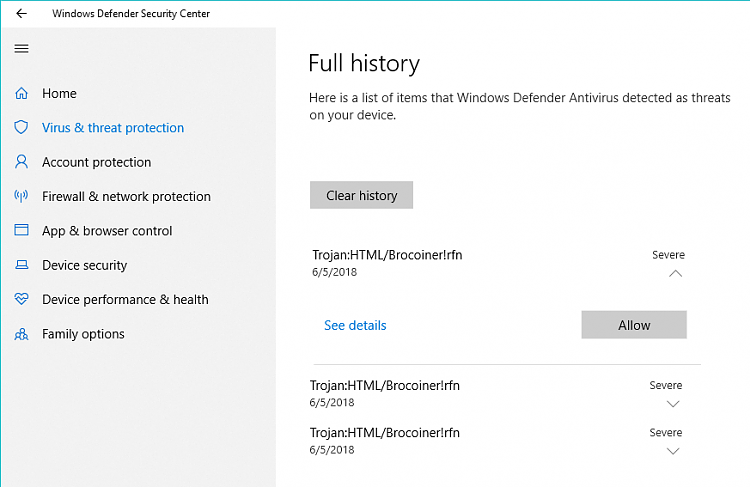Click the App & browser control window icon
Image resolution: width=750 pixels, height=487 pixels.
pyautogui.click(x=22, y=230)
